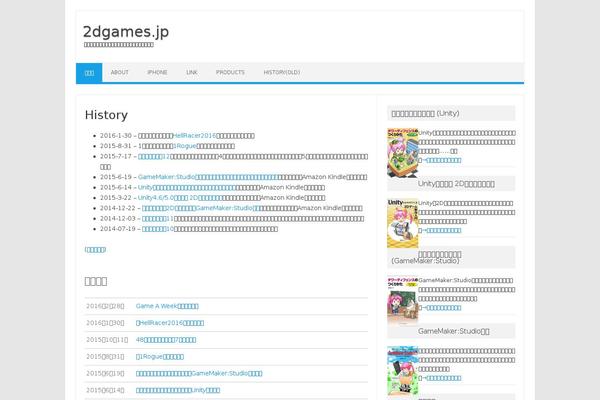Click the first Unity book cover thumbnail

403,153
